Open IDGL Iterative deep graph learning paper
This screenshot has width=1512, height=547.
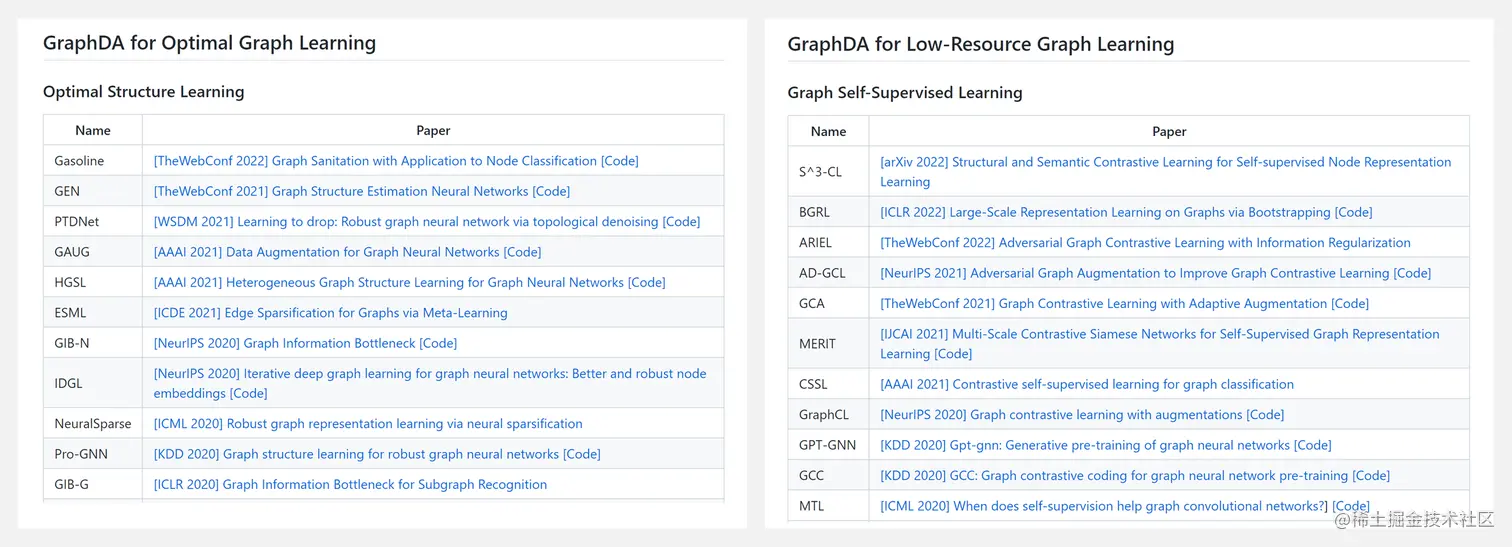click(x=430, y=383)
